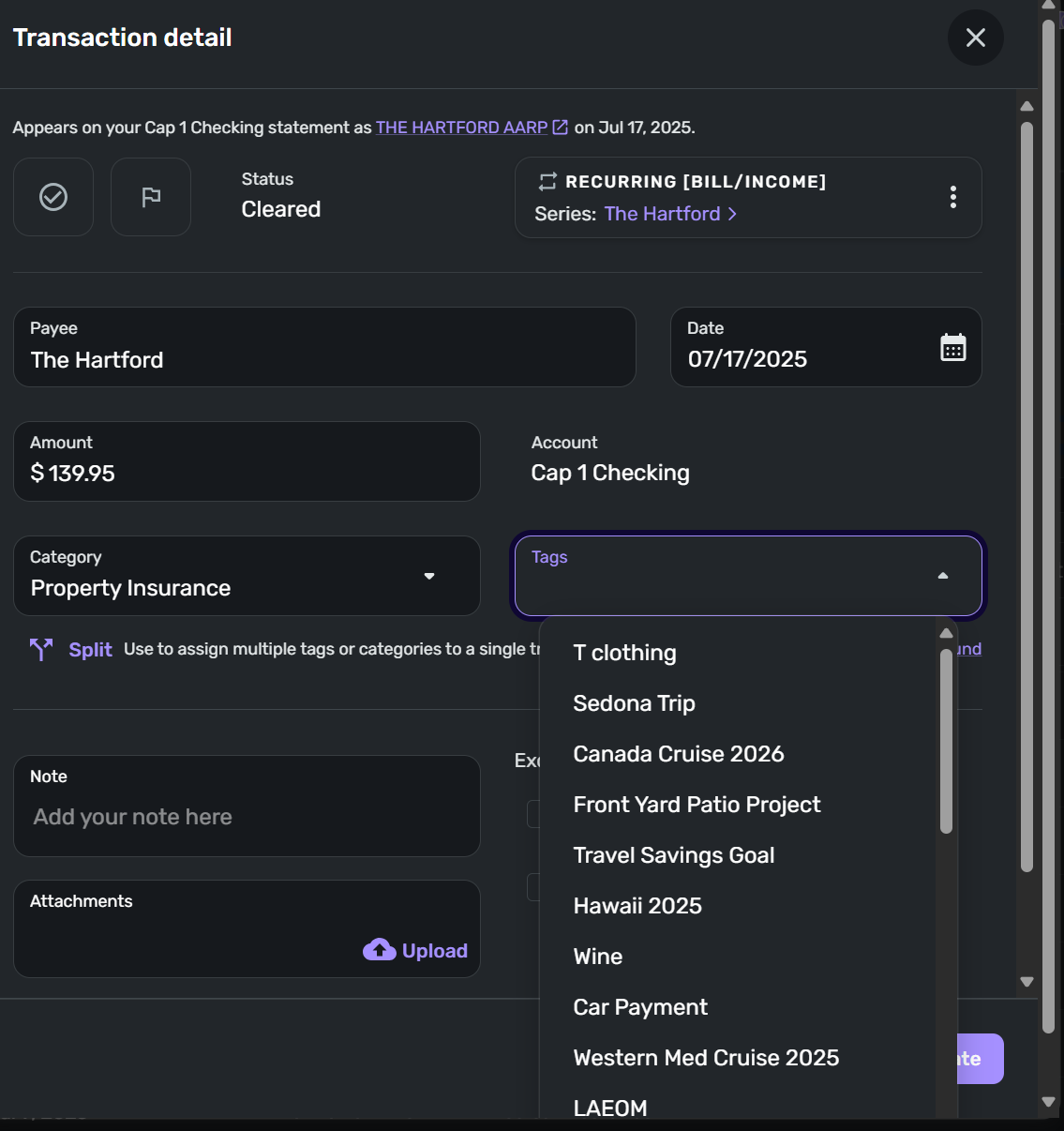Click the Upload attachment button
Screen dimensions: 1064x1131
click(415, 950)
